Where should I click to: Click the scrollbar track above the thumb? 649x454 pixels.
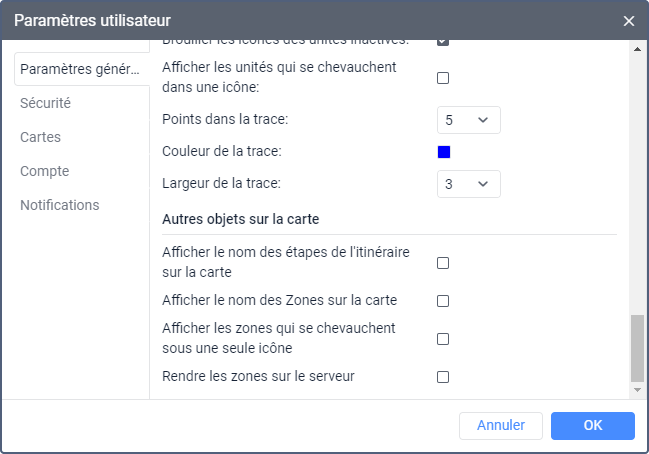click(x=637, y=180)
